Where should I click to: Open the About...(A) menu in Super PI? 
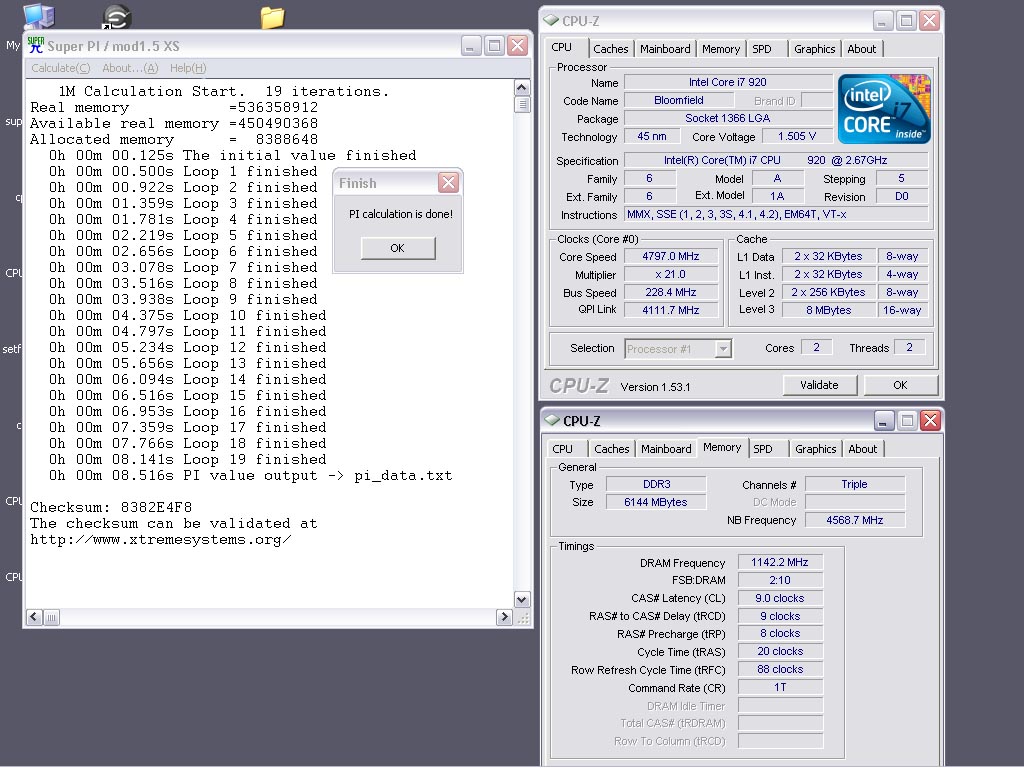(x=130, y=68)
